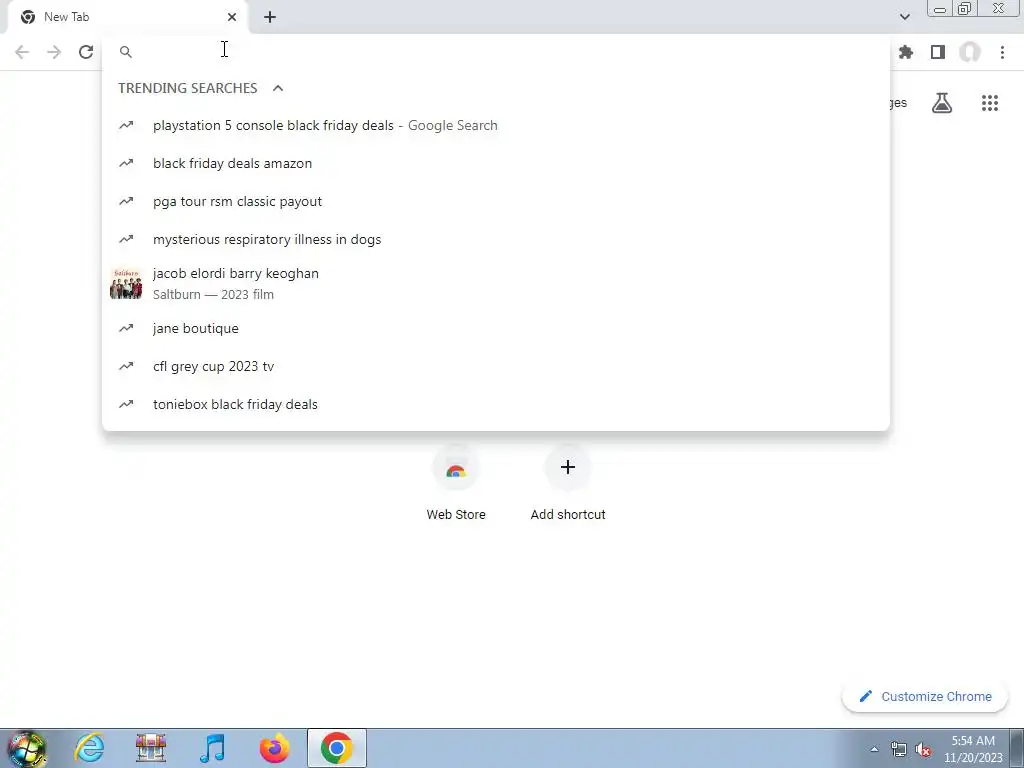Screen dimensions: 1024x768
Task: Click trending arrow icon beside toniebox deals
Action: pyautogui.click(x=126, y=404)
